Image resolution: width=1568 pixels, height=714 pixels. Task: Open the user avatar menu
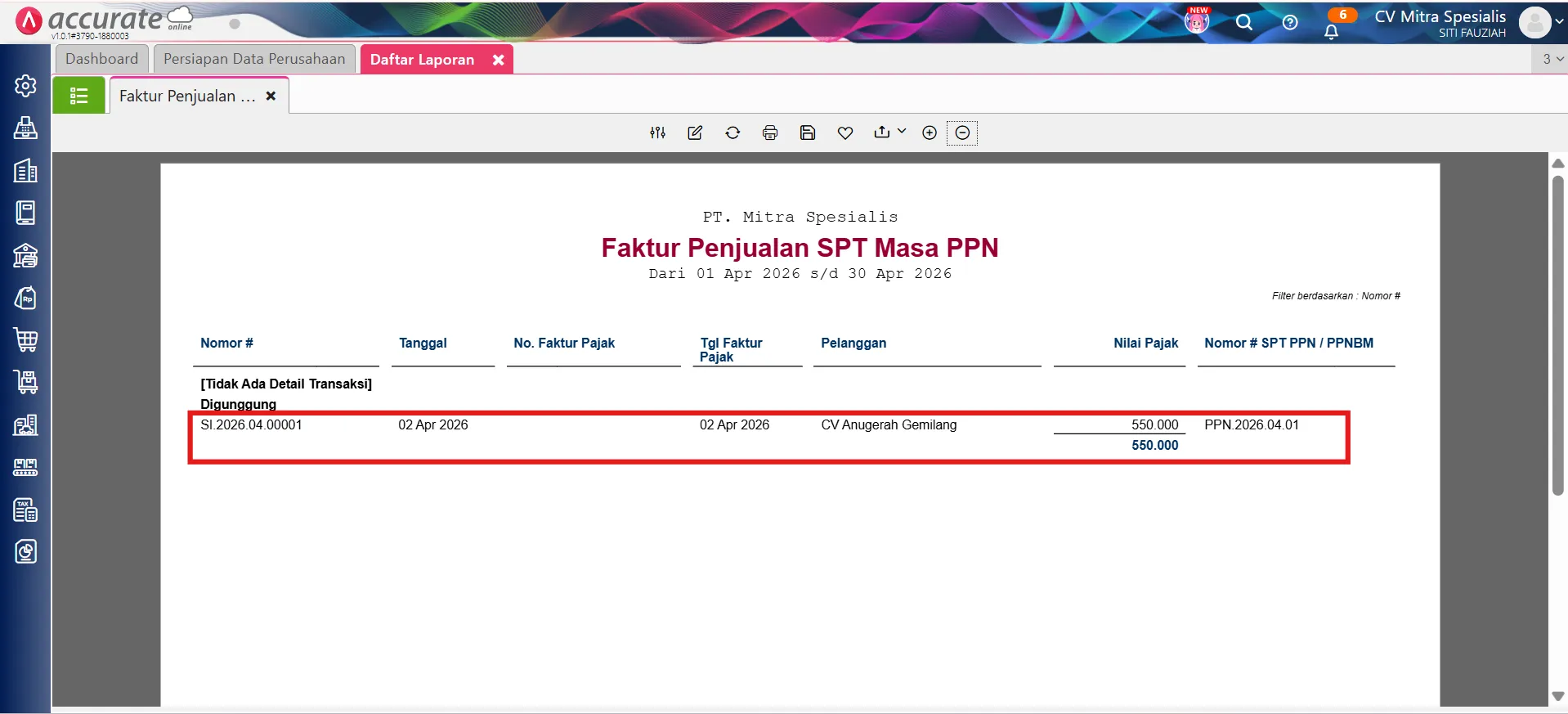pos(1535,23)
